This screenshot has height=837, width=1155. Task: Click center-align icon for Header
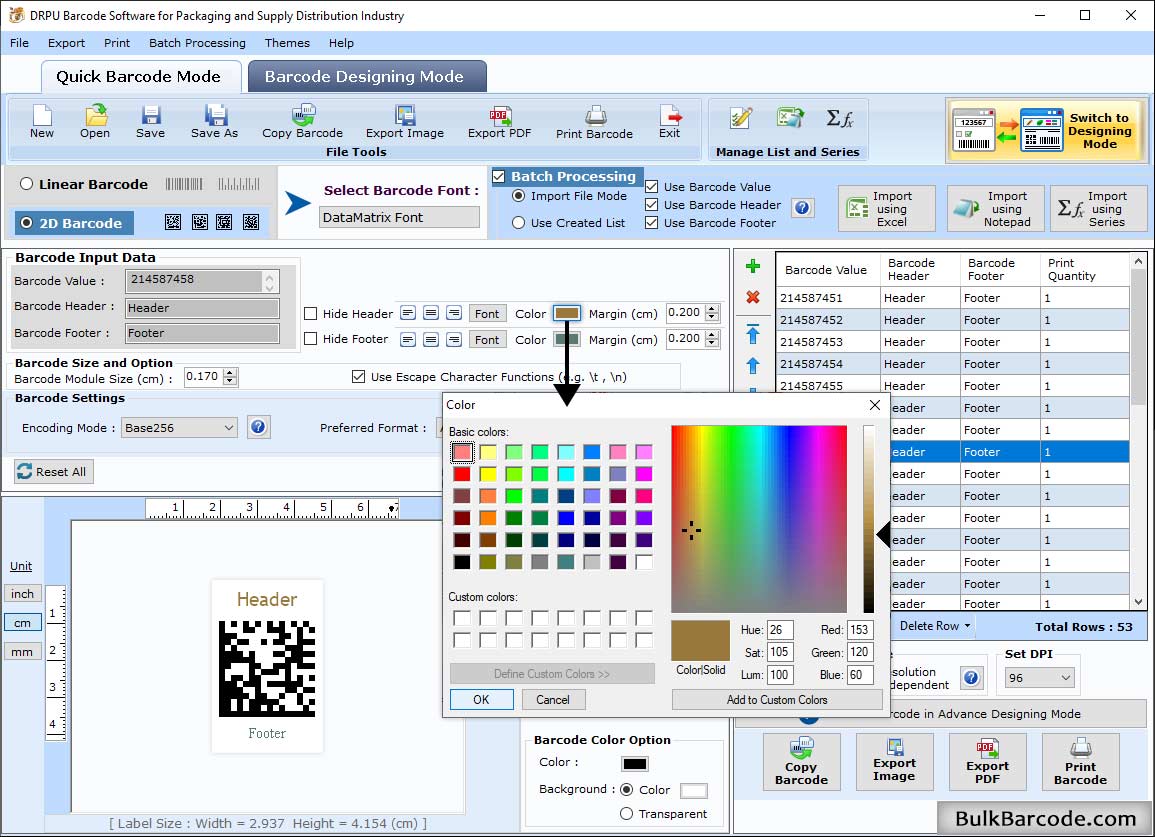(431, 313)
